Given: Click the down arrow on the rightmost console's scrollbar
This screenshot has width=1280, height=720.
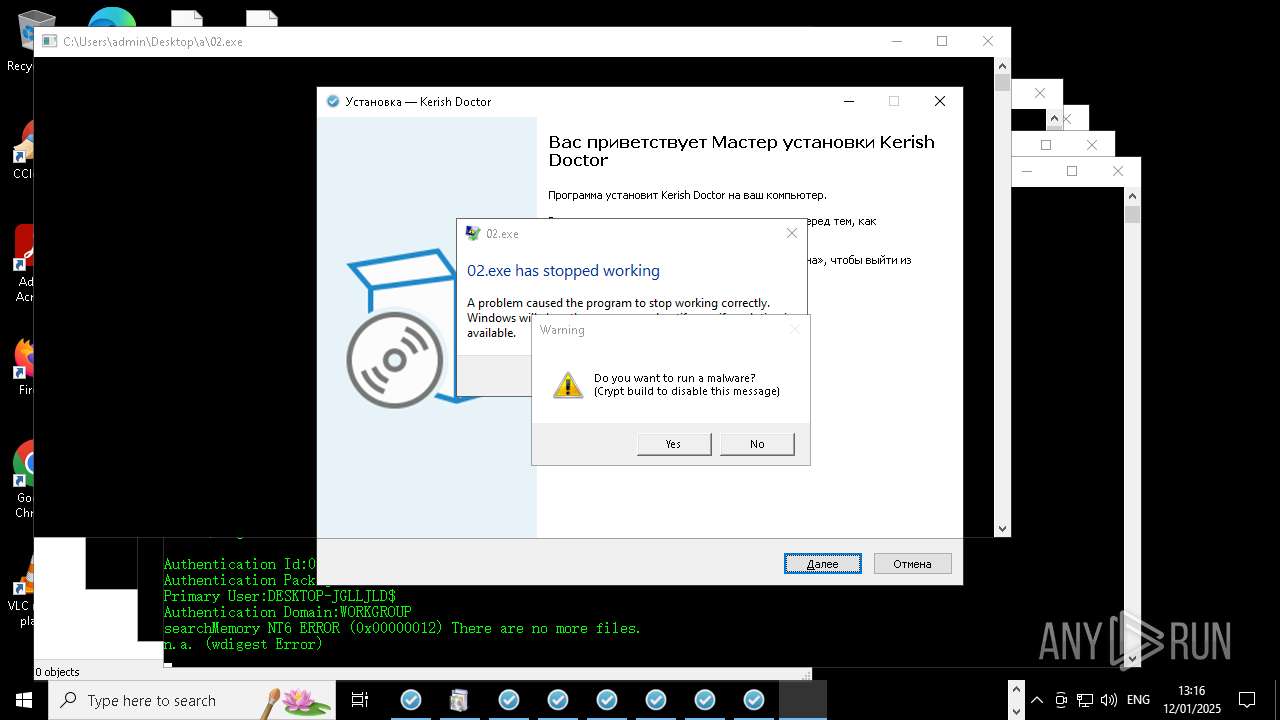Looking at the screenshot, I should point(1132,659).
